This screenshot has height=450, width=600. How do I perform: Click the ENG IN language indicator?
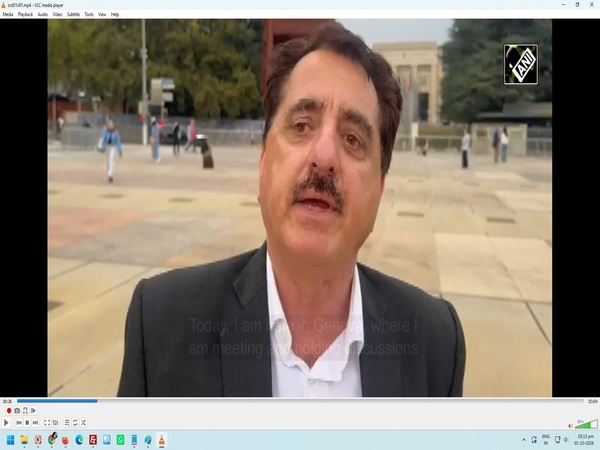click(546, 440)
